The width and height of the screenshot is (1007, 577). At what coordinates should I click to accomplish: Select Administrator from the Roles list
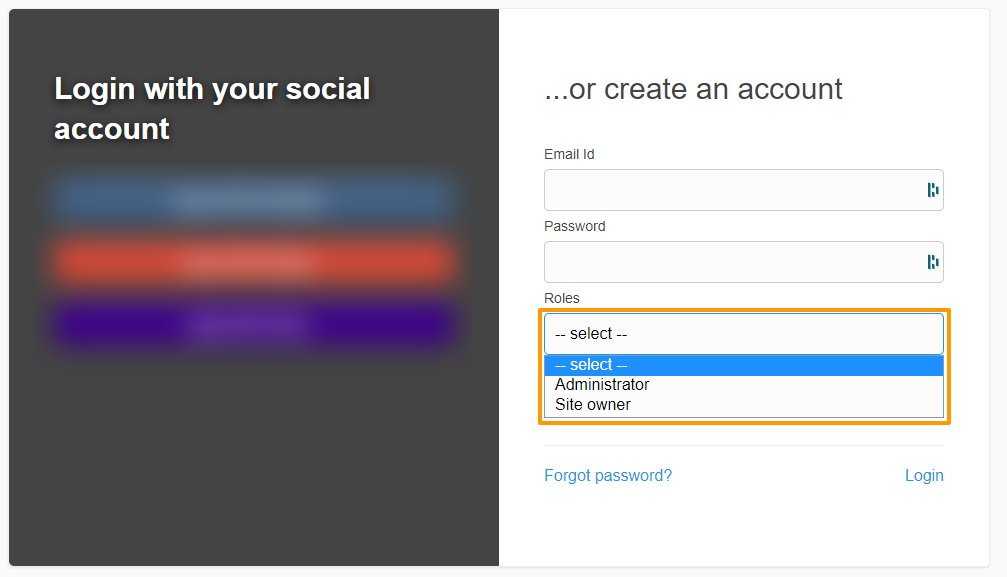(x=602, y=385)
